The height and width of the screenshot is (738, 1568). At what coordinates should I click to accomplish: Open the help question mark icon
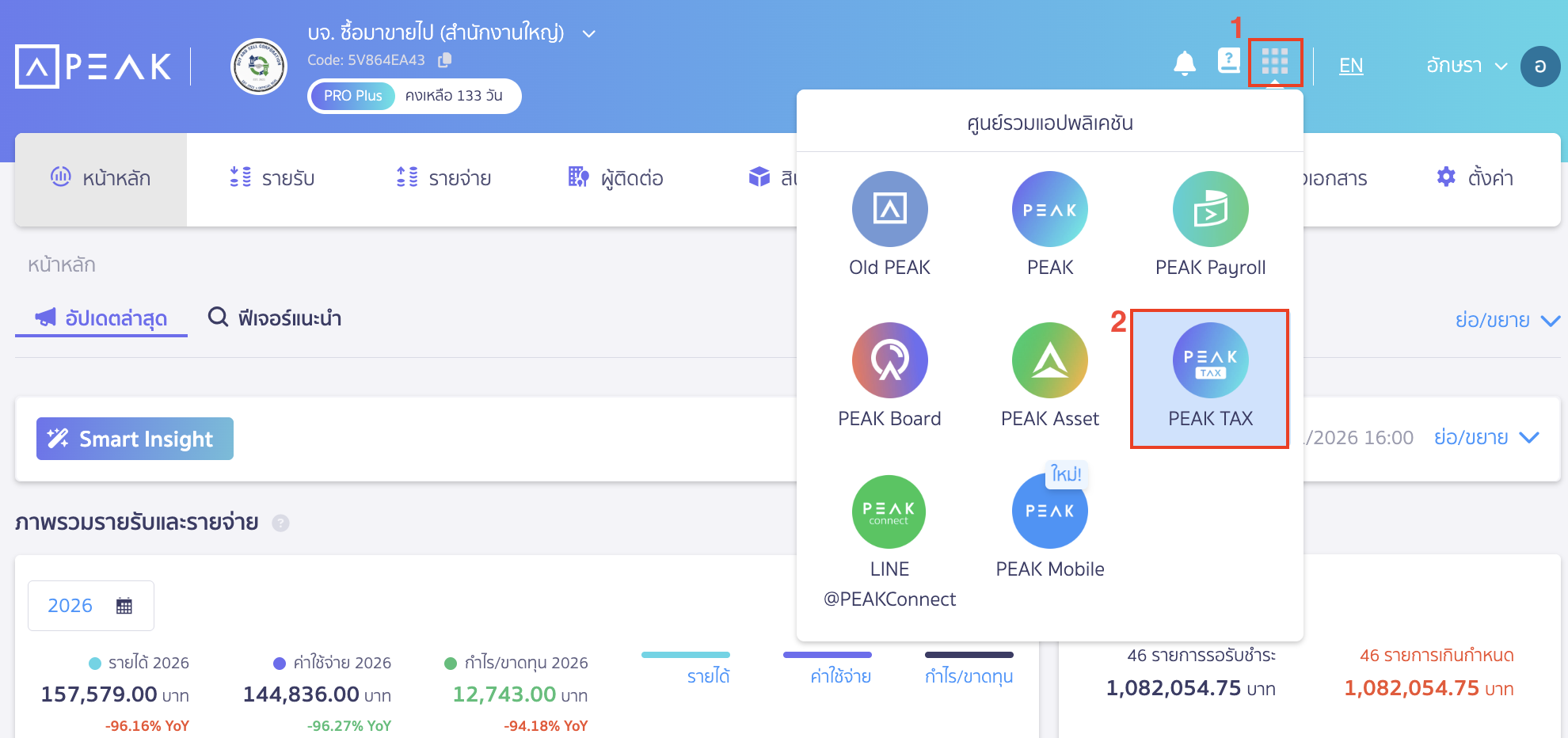[x=1228, y=62]
